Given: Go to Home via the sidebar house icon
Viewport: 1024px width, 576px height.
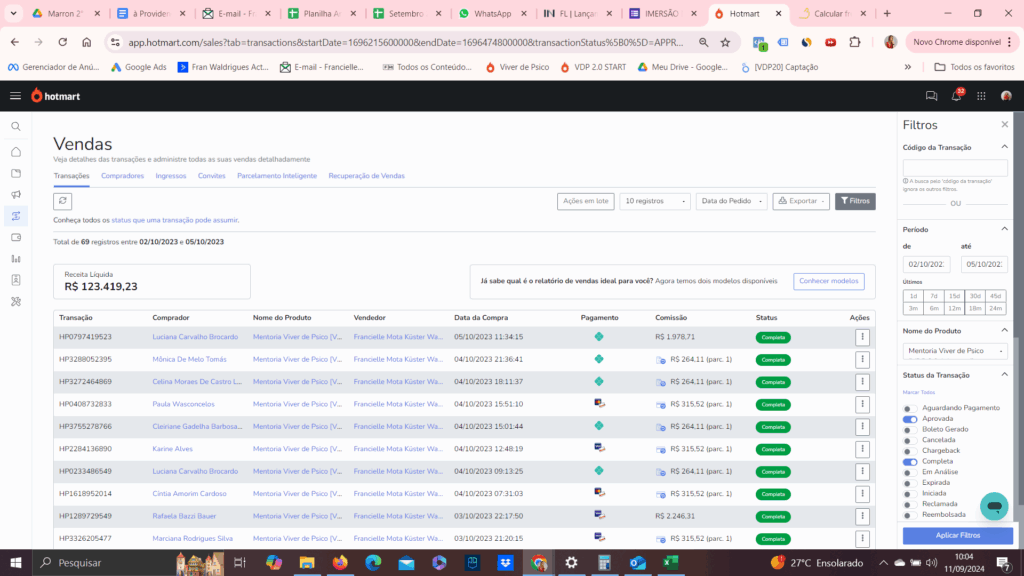Looking at the screenshot, I should coord(16,152).
